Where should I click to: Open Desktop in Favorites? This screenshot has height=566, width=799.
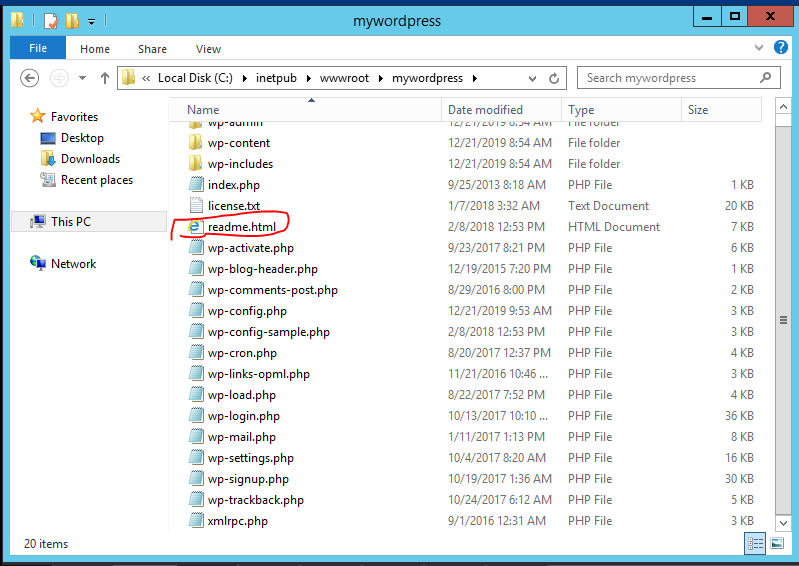pyautogui.click(x=82, y=138)
